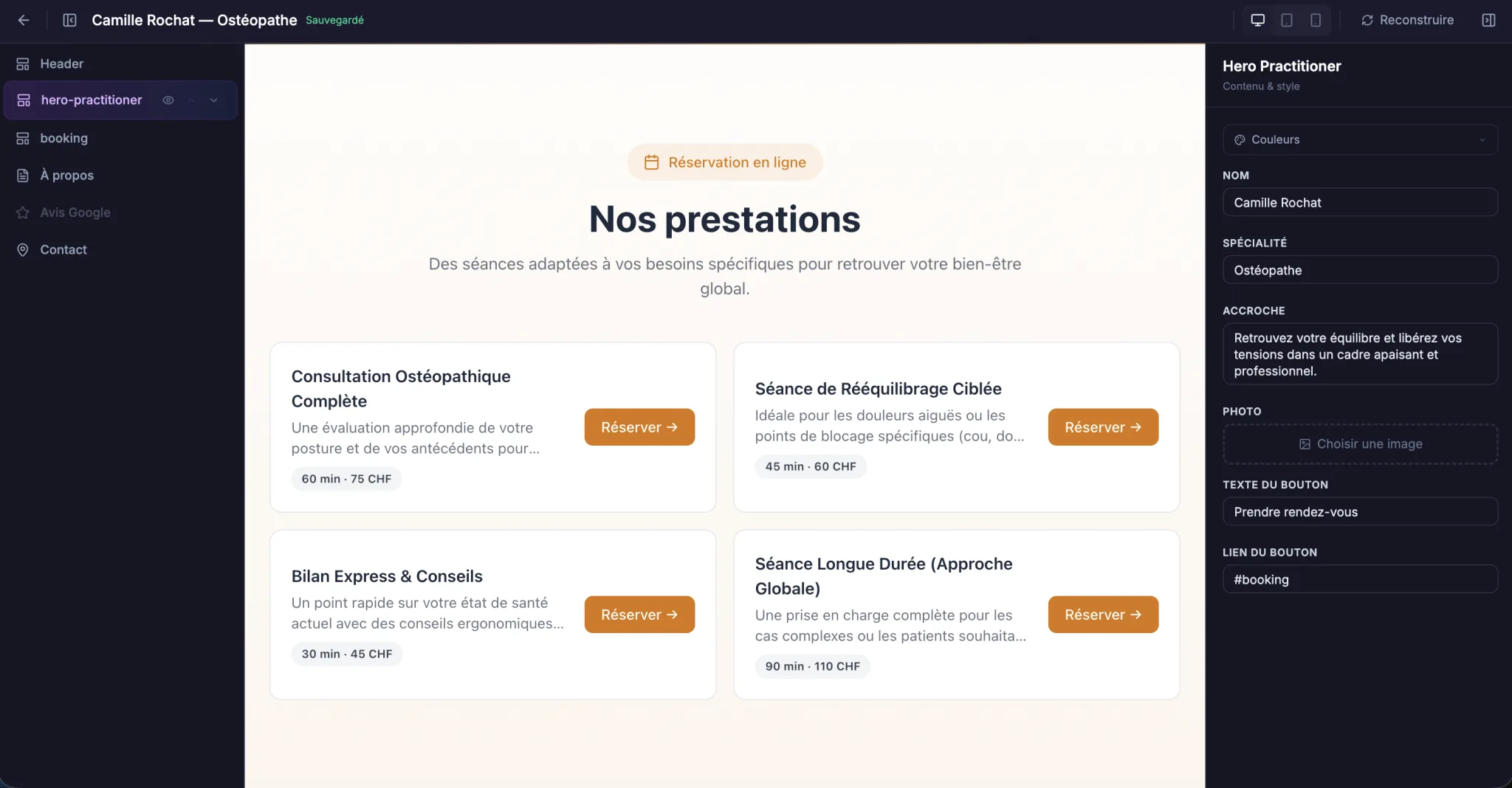
Task: Select the Header section in sidebar
Action: pos(120,63)
